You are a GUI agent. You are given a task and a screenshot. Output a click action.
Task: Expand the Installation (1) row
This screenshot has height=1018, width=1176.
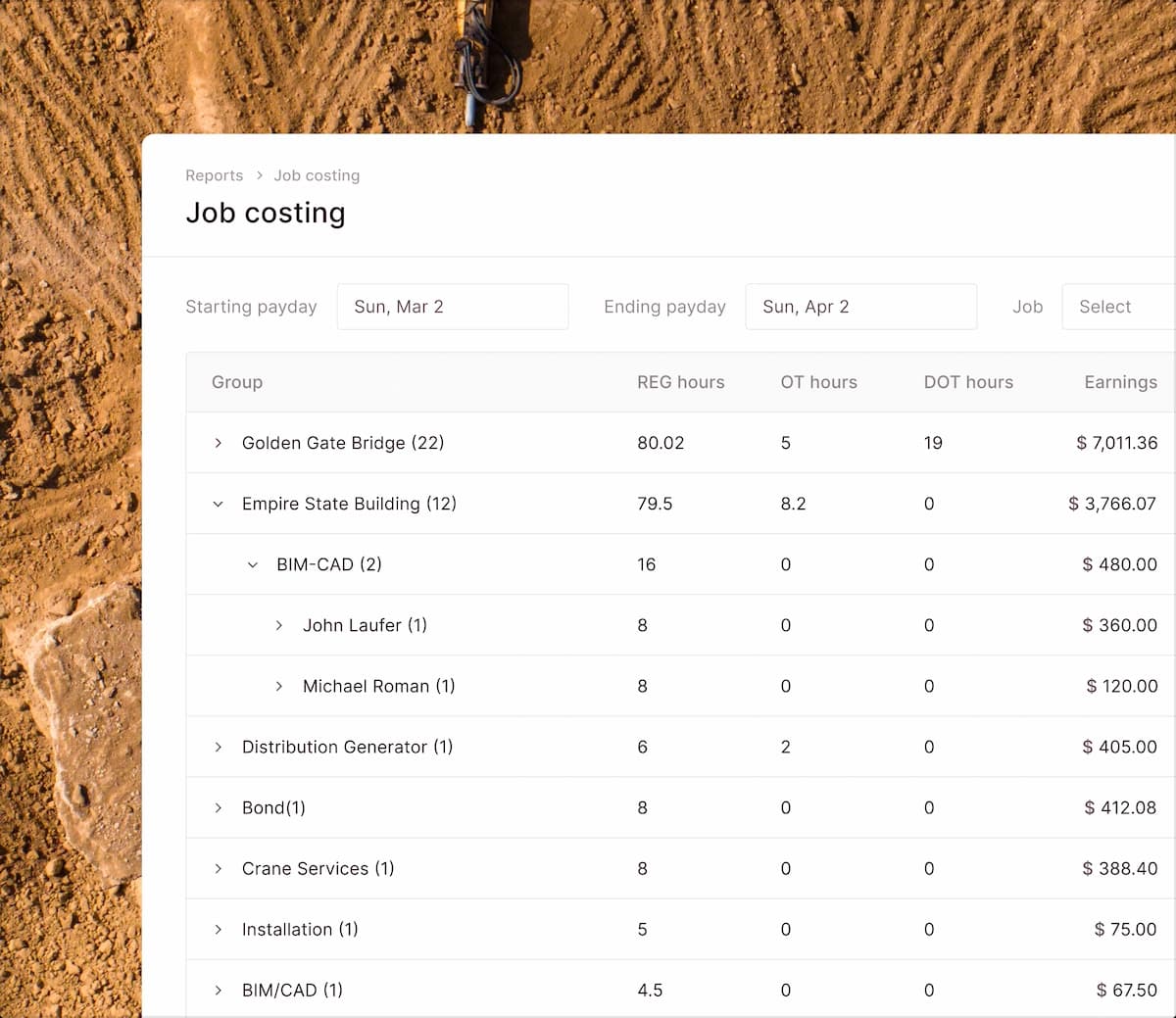218,929
